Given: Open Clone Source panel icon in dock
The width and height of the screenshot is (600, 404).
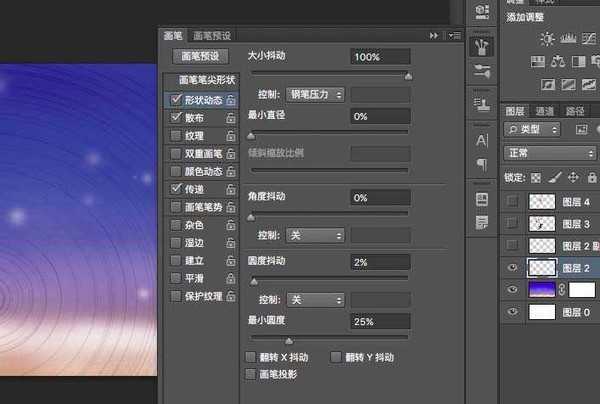Looking at the screenshot, I should point(482,104).
